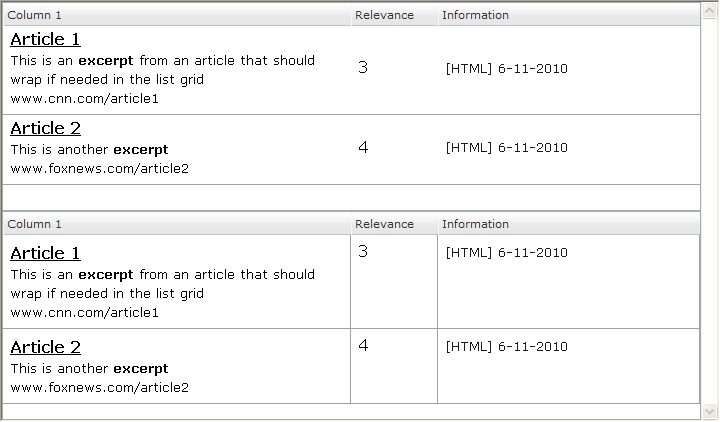The height and width of the screenshot is (422, 720).
Task: Open the Article 2 link in lower grid
Action: [x=45, y=348]
